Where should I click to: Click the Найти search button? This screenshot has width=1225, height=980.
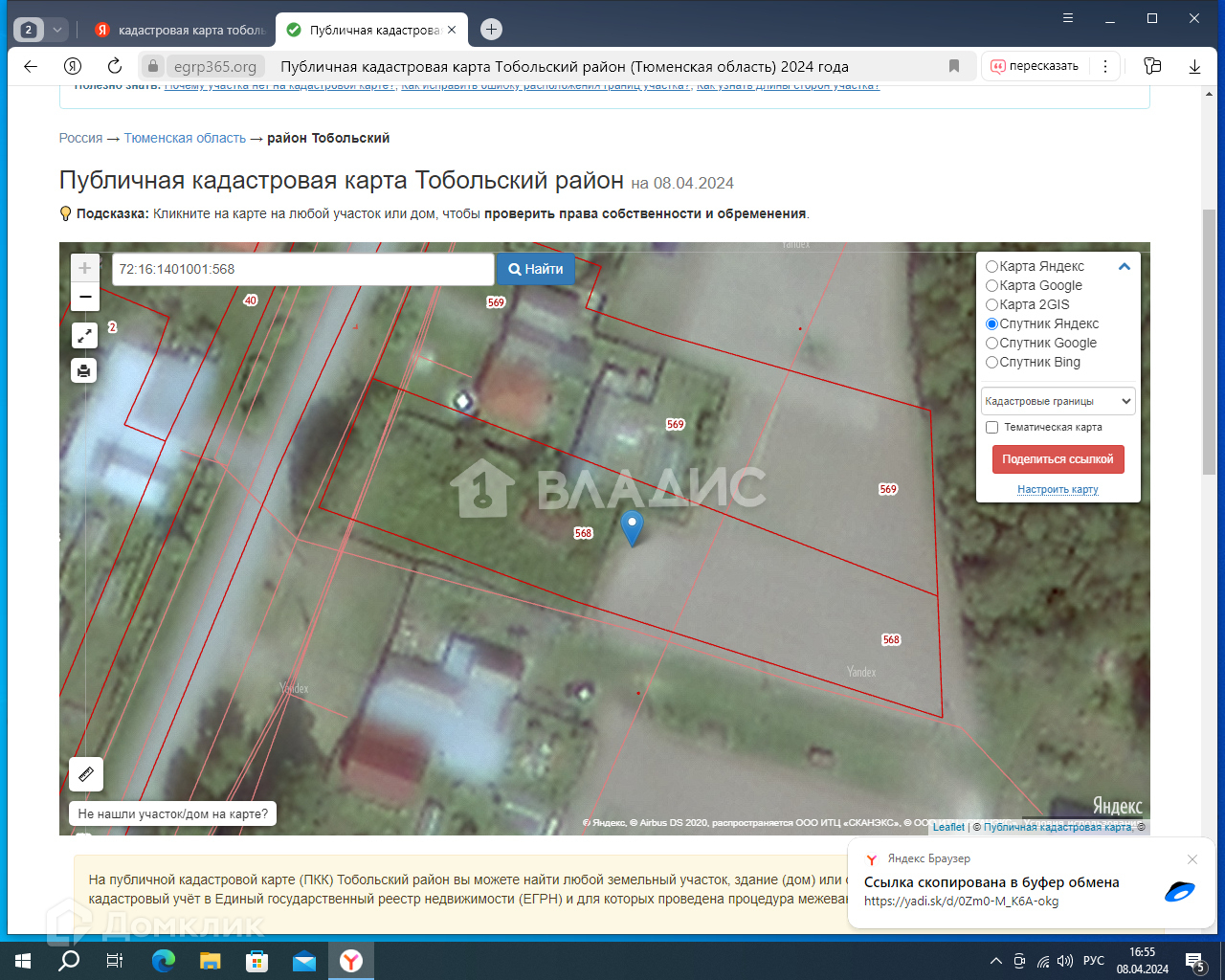(536, 269)
